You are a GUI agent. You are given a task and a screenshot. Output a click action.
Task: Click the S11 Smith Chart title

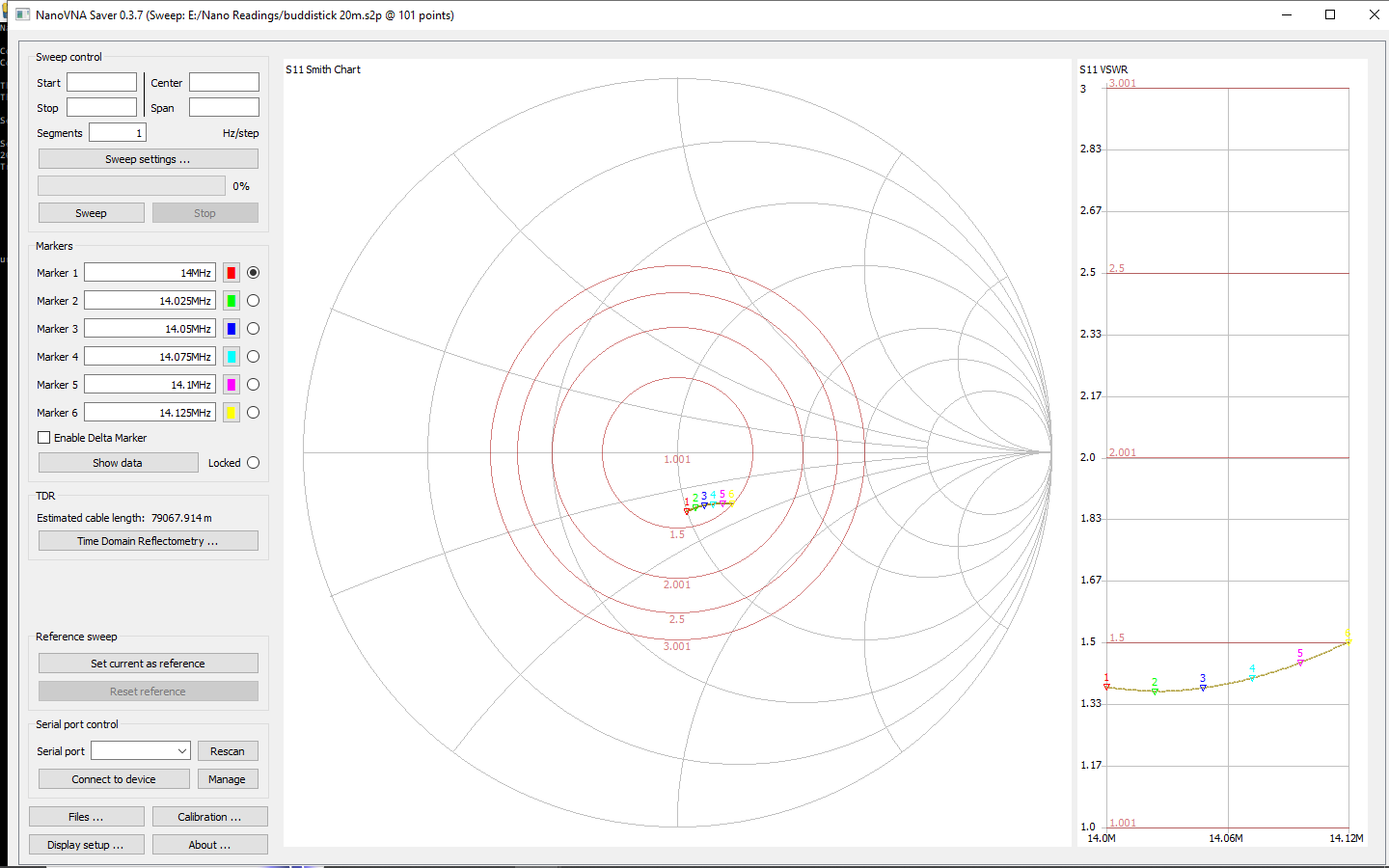[323, 69]
